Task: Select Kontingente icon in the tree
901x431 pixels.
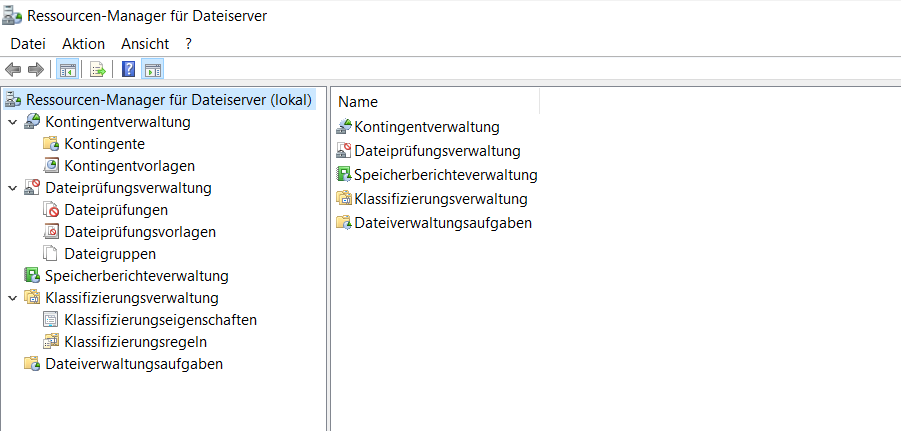Action: pyautogui.click(x=51, y=144)
